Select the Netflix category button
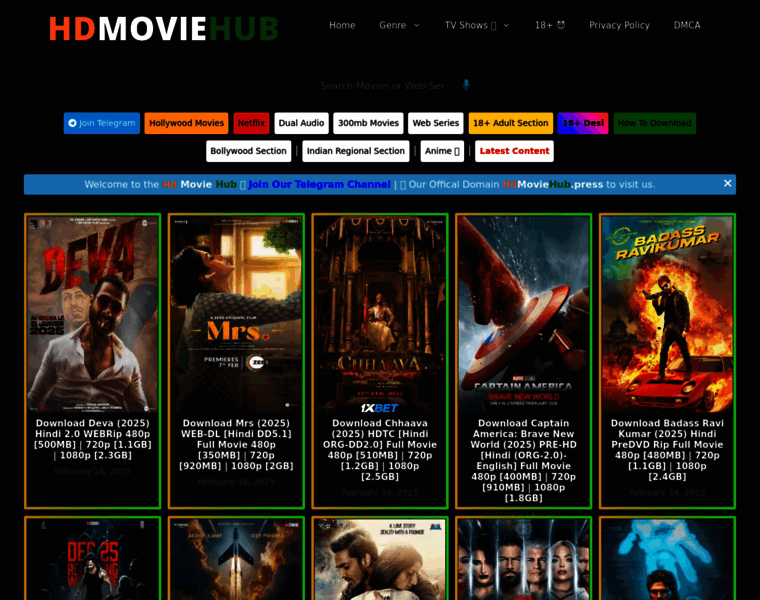This screenshot has height=600, width=760. click(251, 123)
